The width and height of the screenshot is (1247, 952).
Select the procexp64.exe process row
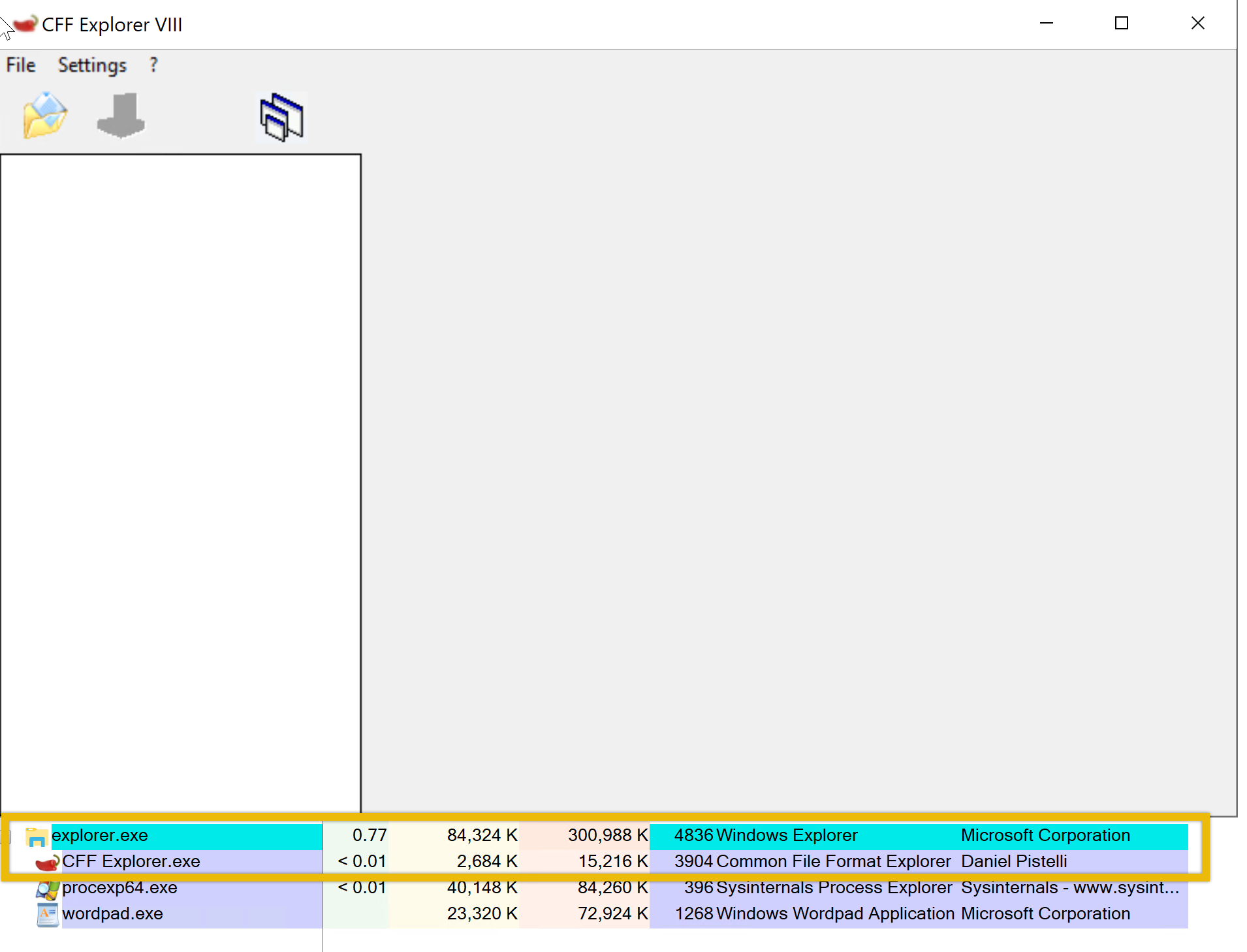[119, 887]
